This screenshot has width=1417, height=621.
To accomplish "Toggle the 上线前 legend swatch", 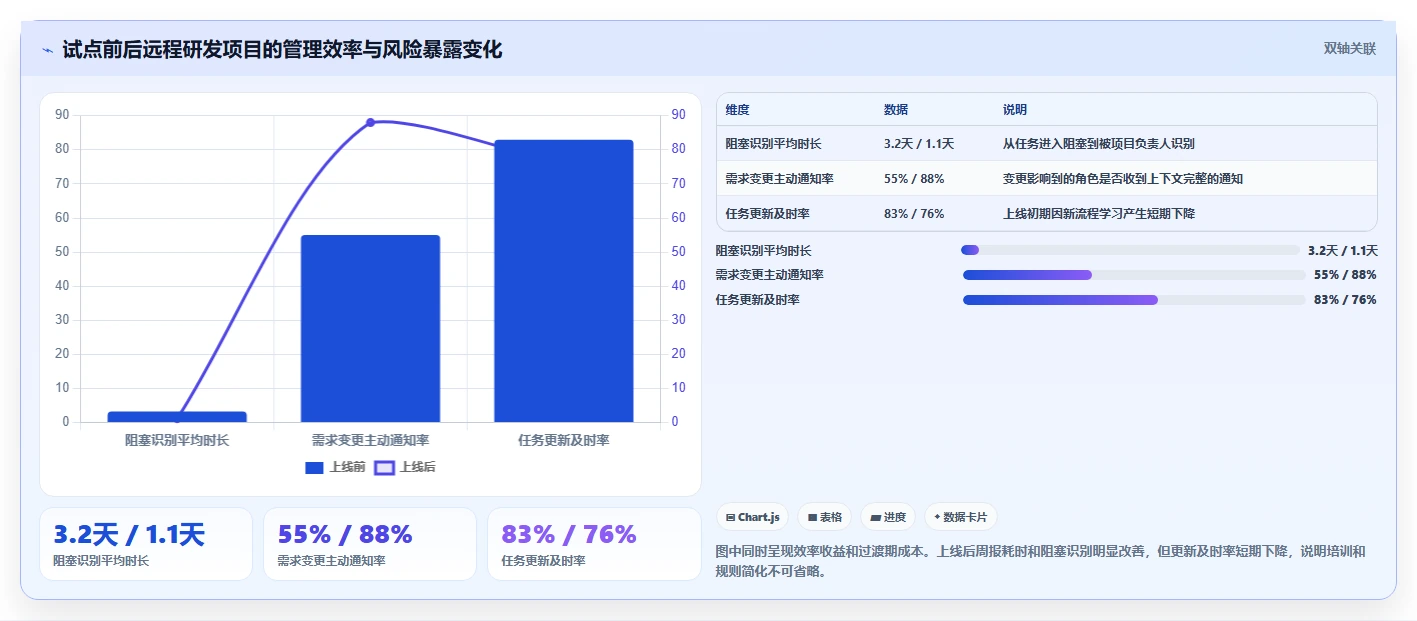I will [x=315, y=467].
